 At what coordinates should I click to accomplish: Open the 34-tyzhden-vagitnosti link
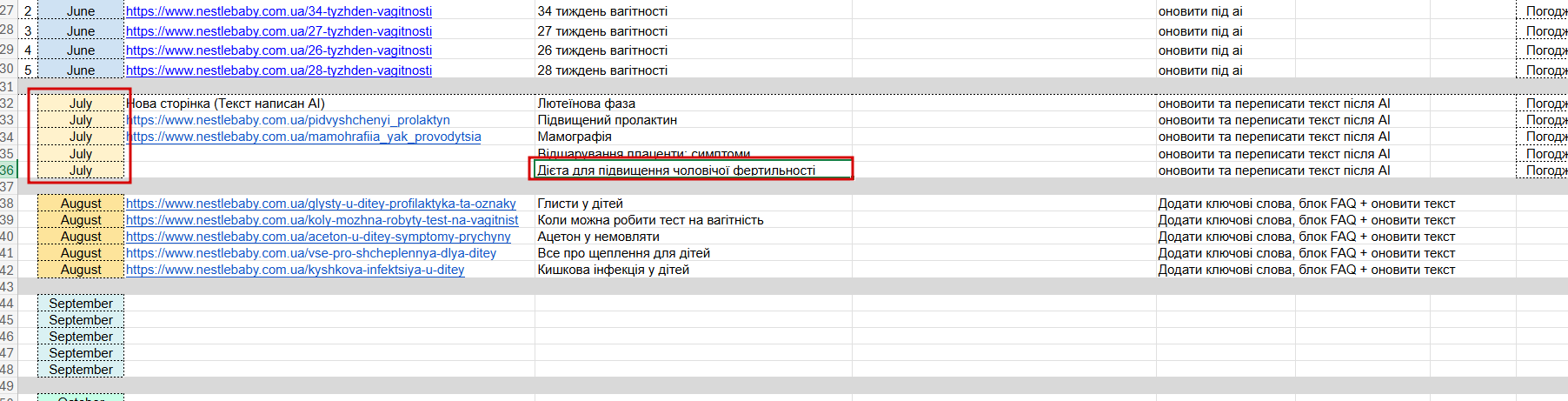(279, 11)
